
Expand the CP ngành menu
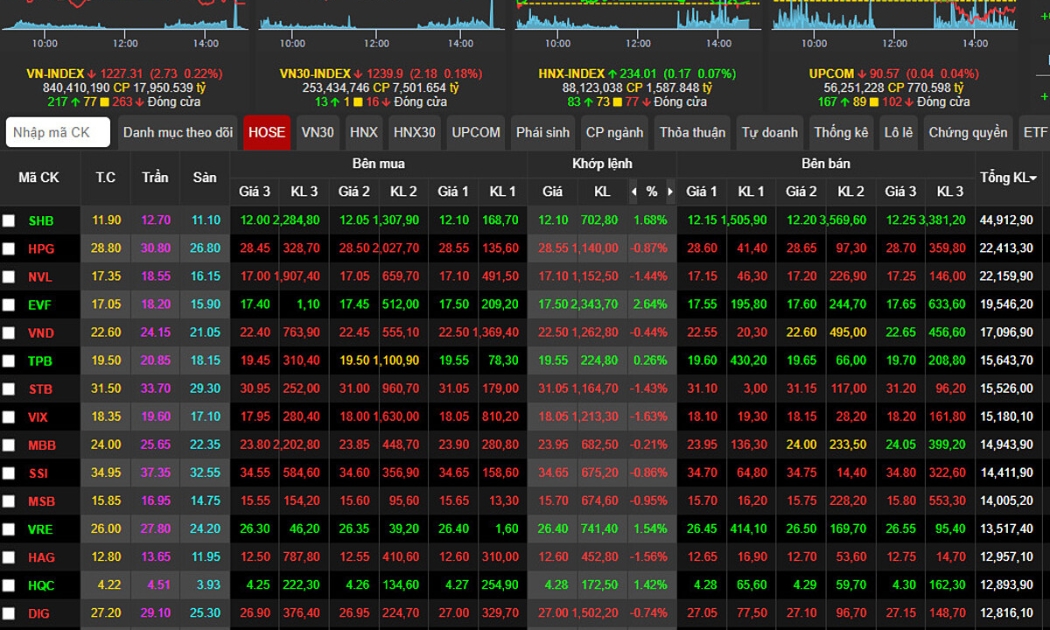pos(614,132)
